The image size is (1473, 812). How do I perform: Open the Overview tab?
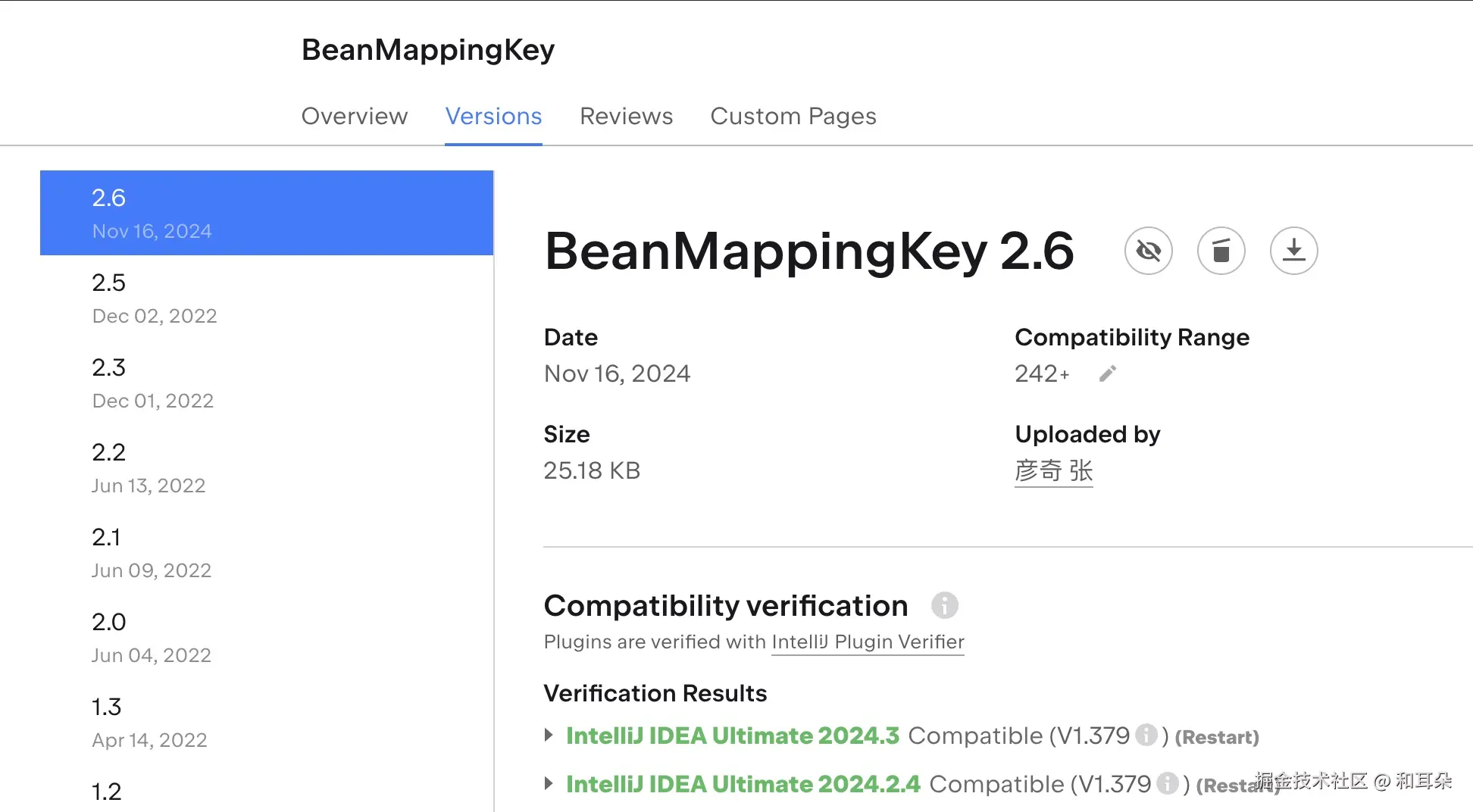(x=354, y=116)
